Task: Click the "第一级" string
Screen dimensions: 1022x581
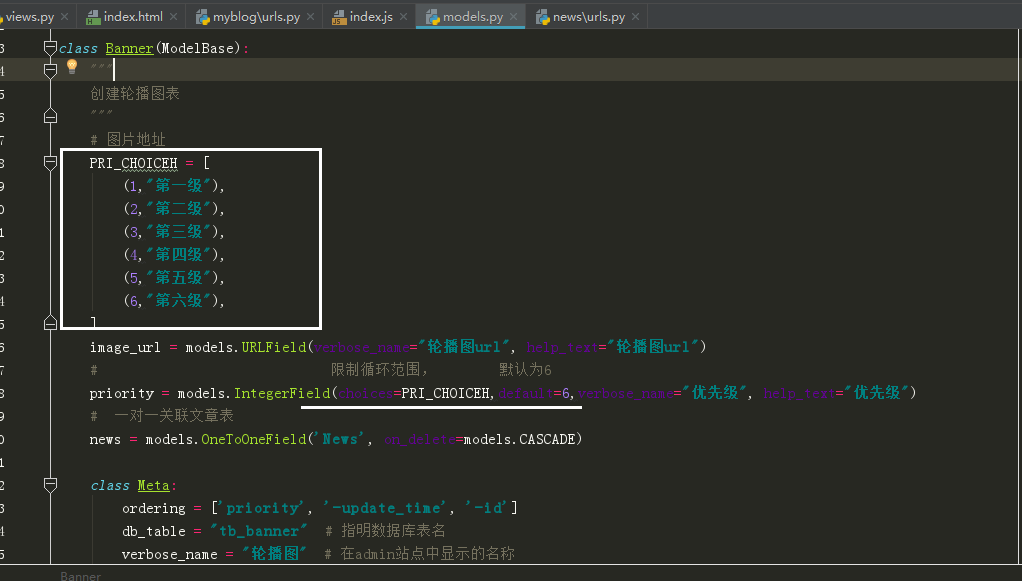Action: 179,186
